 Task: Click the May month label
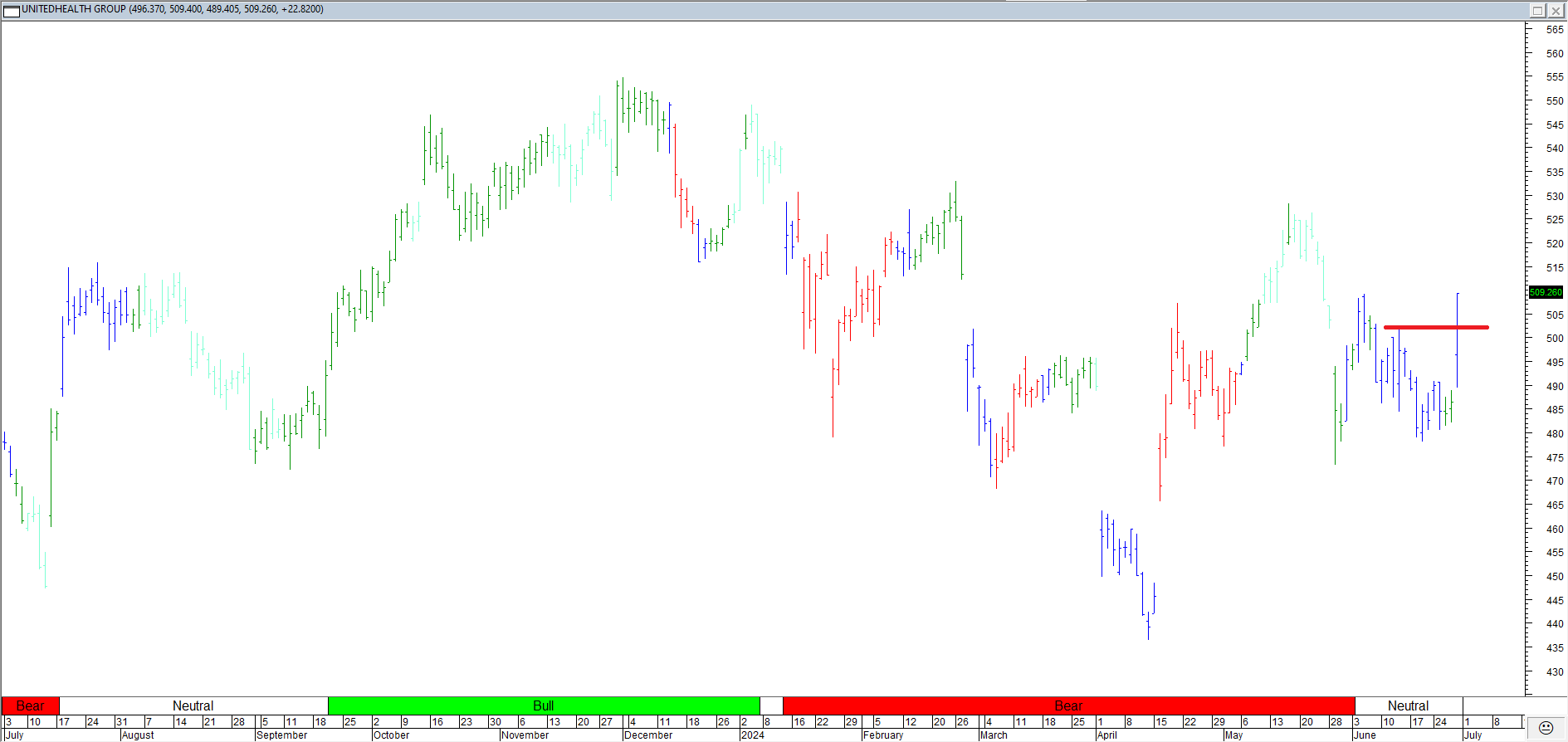click(x=1234, y=735)
